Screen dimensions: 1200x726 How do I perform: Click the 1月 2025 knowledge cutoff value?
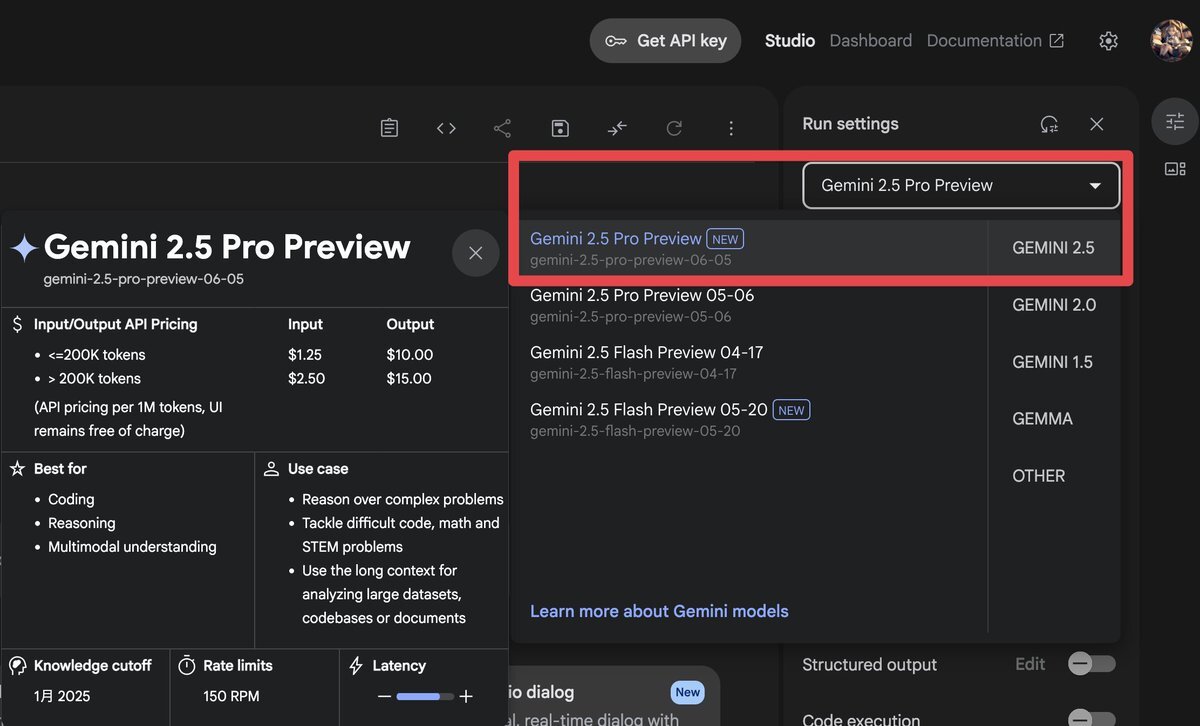click(x=62, y=696)
